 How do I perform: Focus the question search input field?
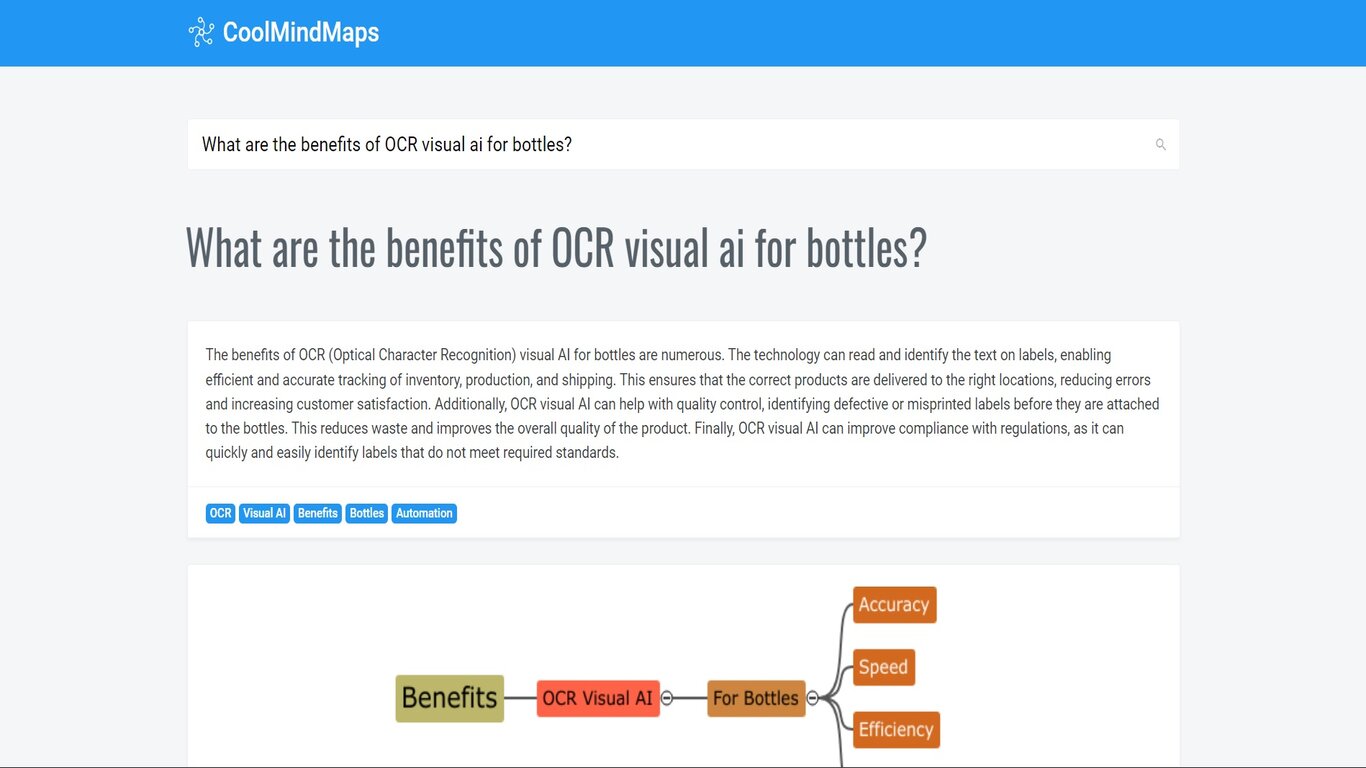coord(683,145)
